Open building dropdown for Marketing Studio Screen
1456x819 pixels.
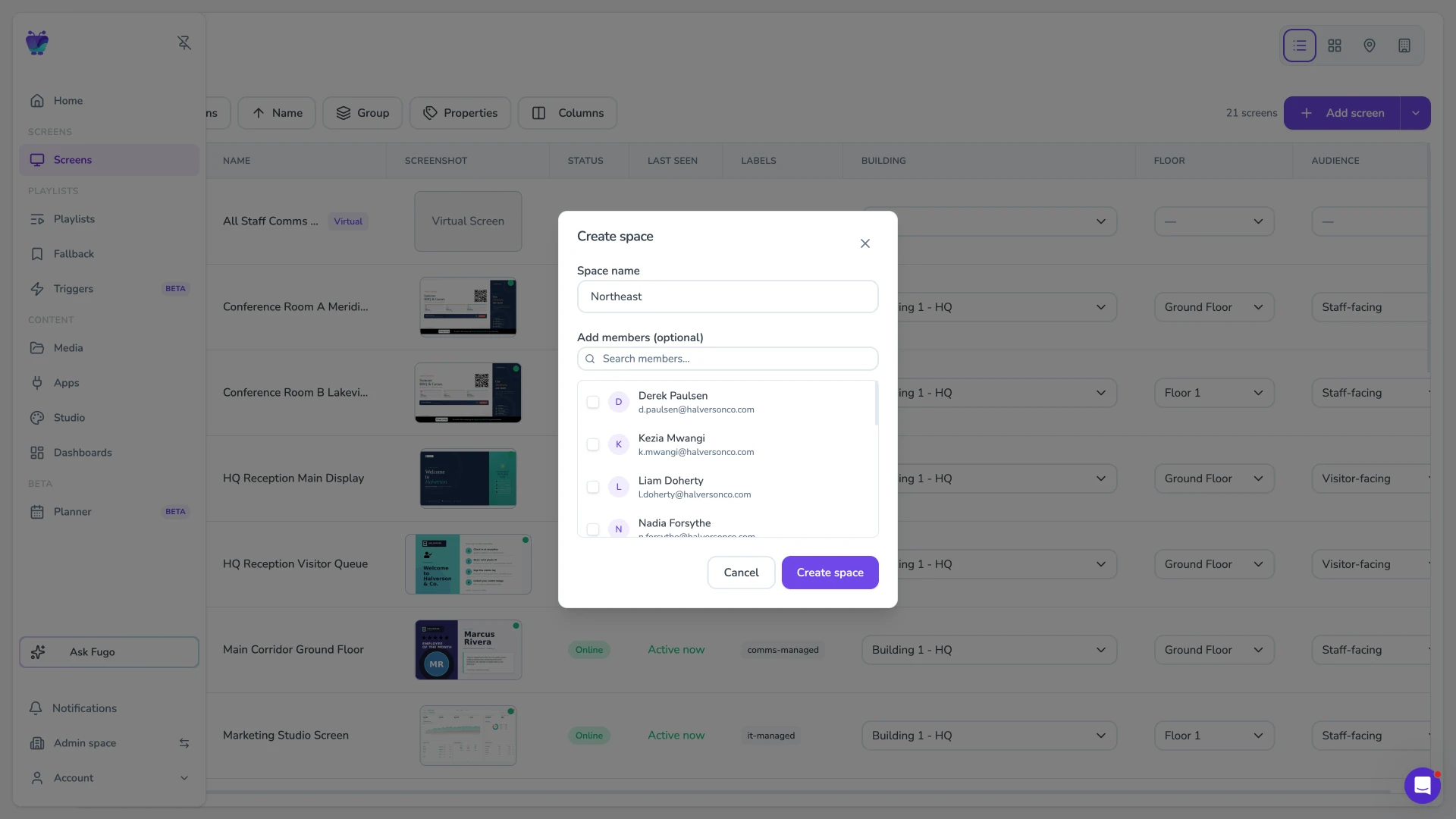(x=989, y=736)
